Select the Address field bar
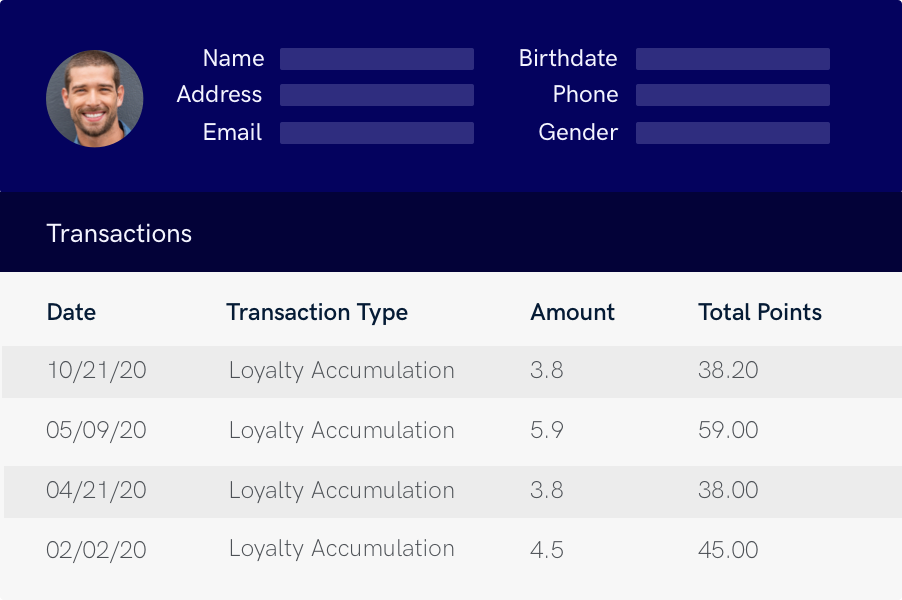 pos(376,95)
